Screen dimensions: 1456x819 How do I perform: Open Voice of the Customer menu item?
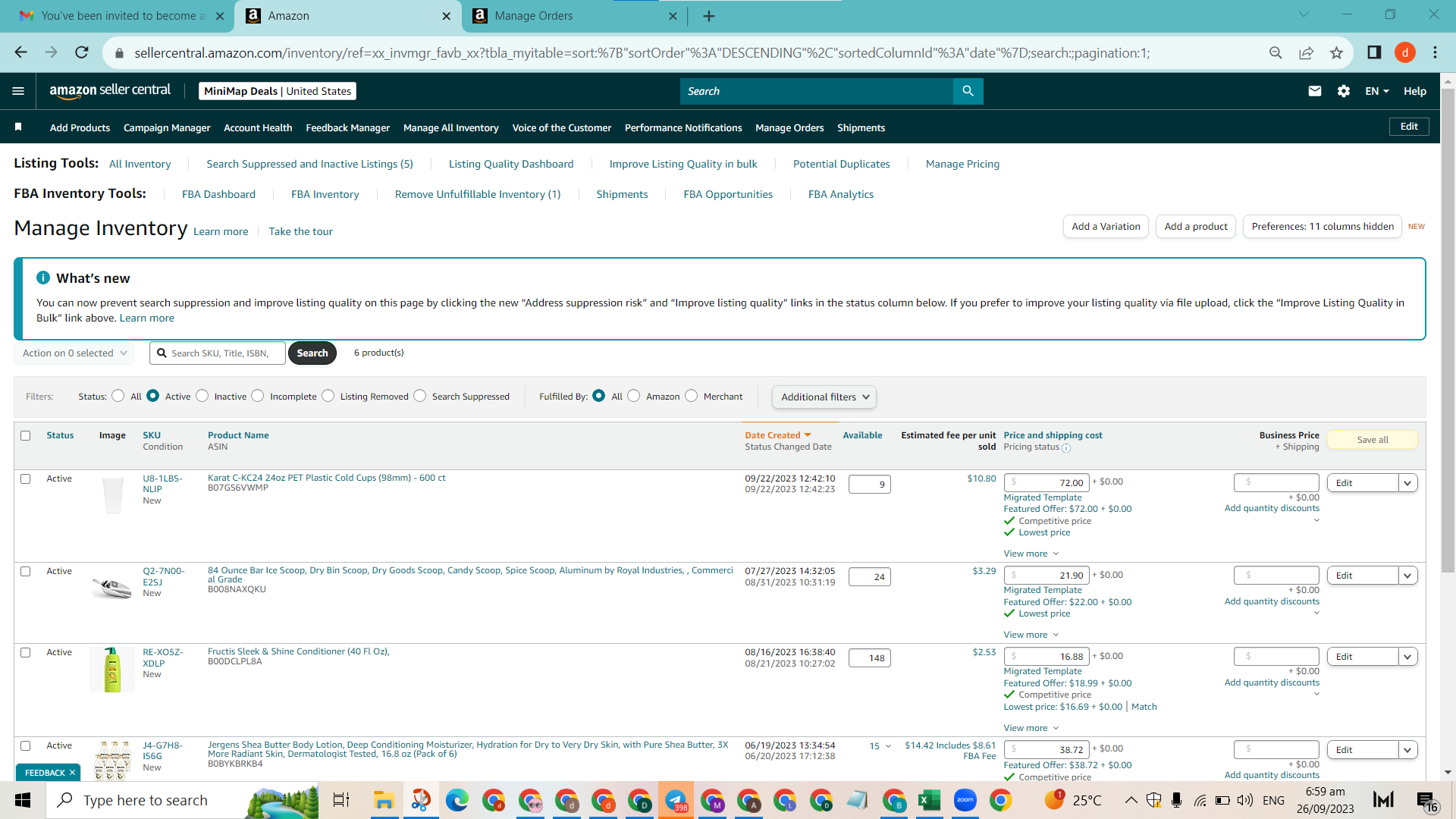click(562, 127)
